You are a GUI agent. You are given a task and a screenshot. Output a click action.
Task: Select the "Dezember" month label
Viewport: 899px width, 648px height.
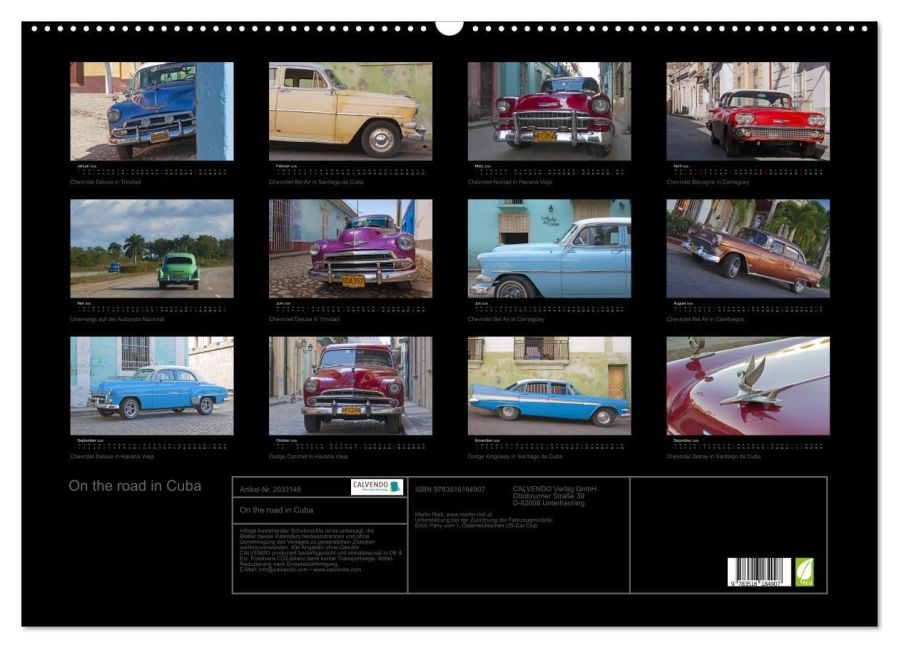(683, 440)
